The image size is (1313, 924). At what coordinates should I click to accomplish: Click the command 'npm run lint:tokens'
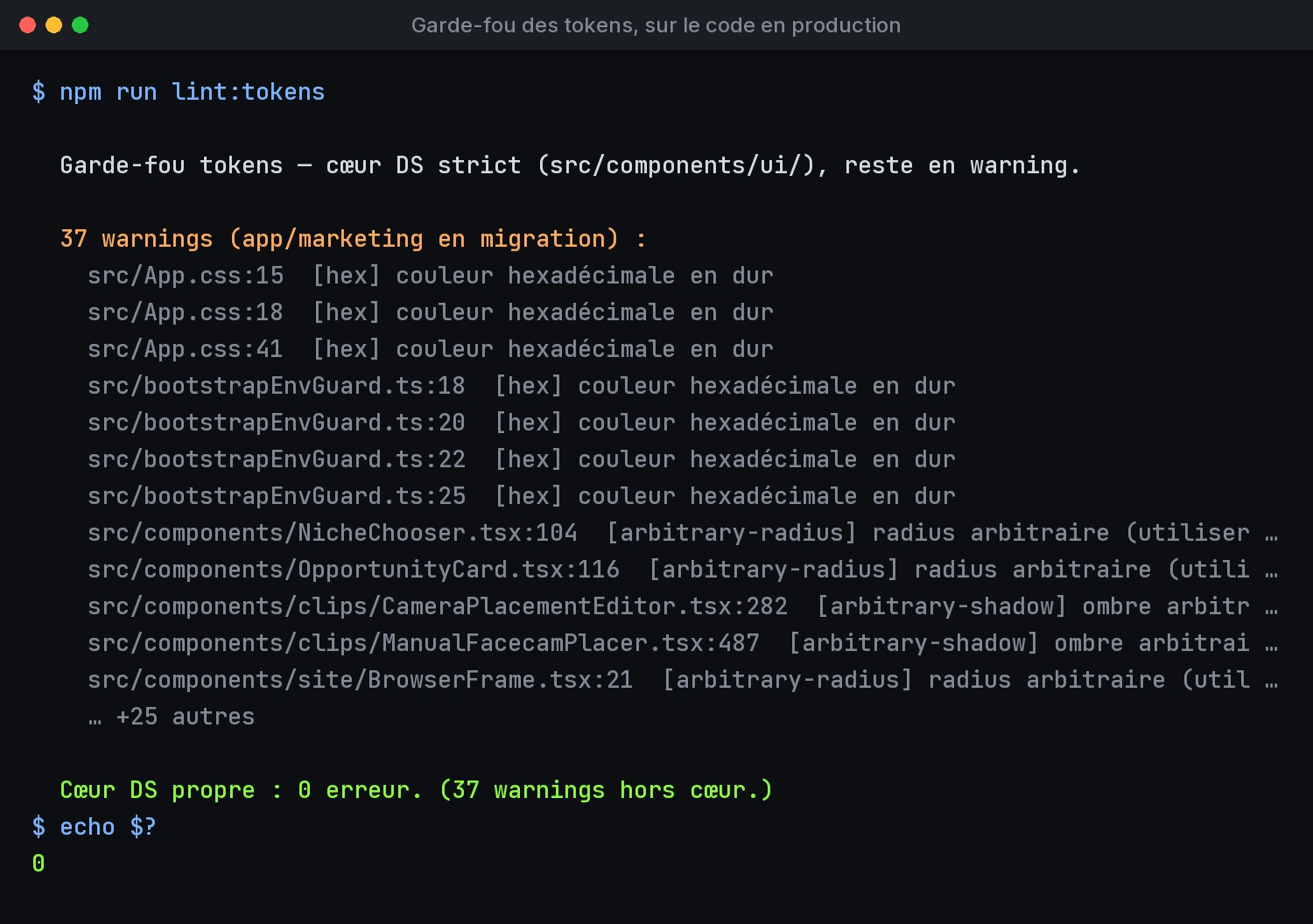192,92
